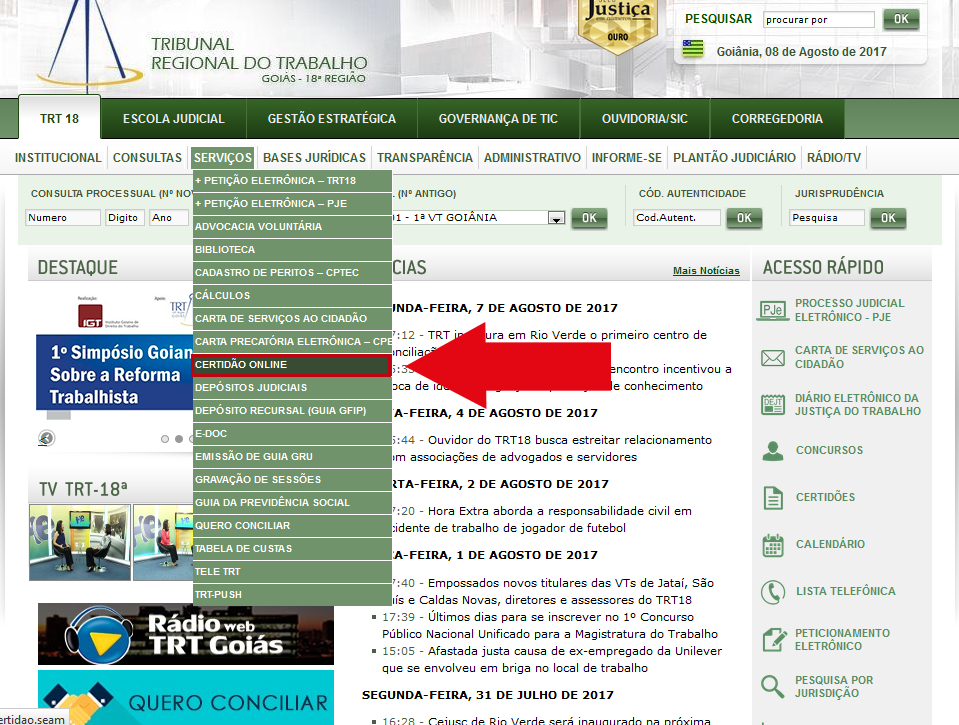Switch to the Escola Judicial tab
The image size is (959, 725).
pos(174,119)
